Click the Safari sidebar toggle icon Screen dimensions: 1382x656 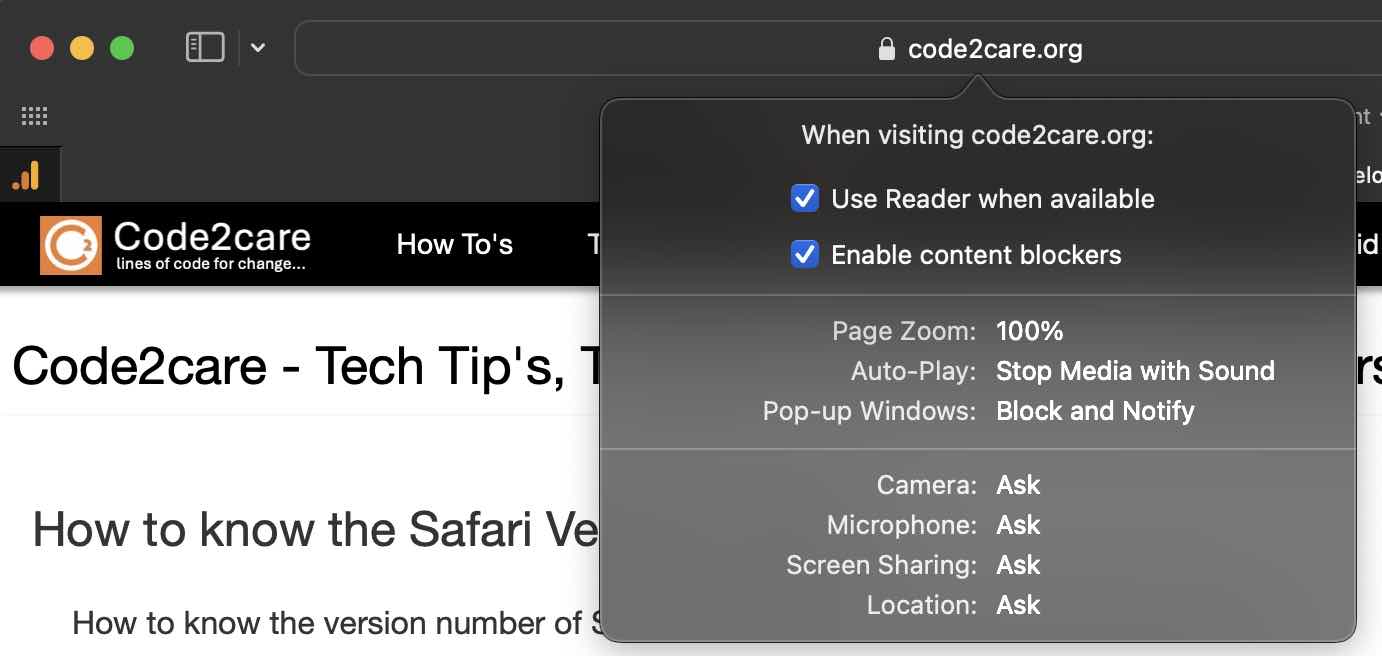[204, 47]
